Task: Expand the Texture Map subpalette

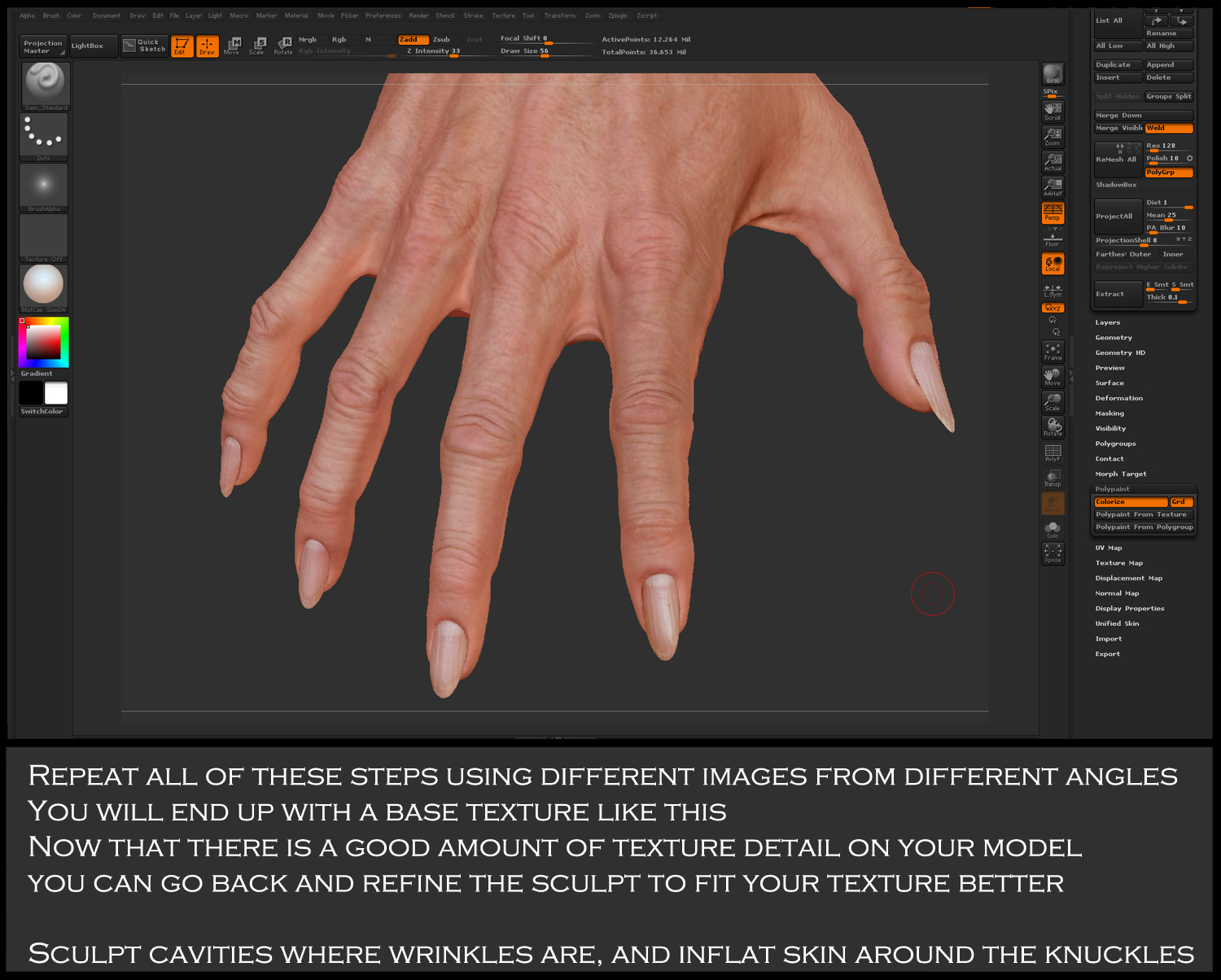Action: 1118,563
